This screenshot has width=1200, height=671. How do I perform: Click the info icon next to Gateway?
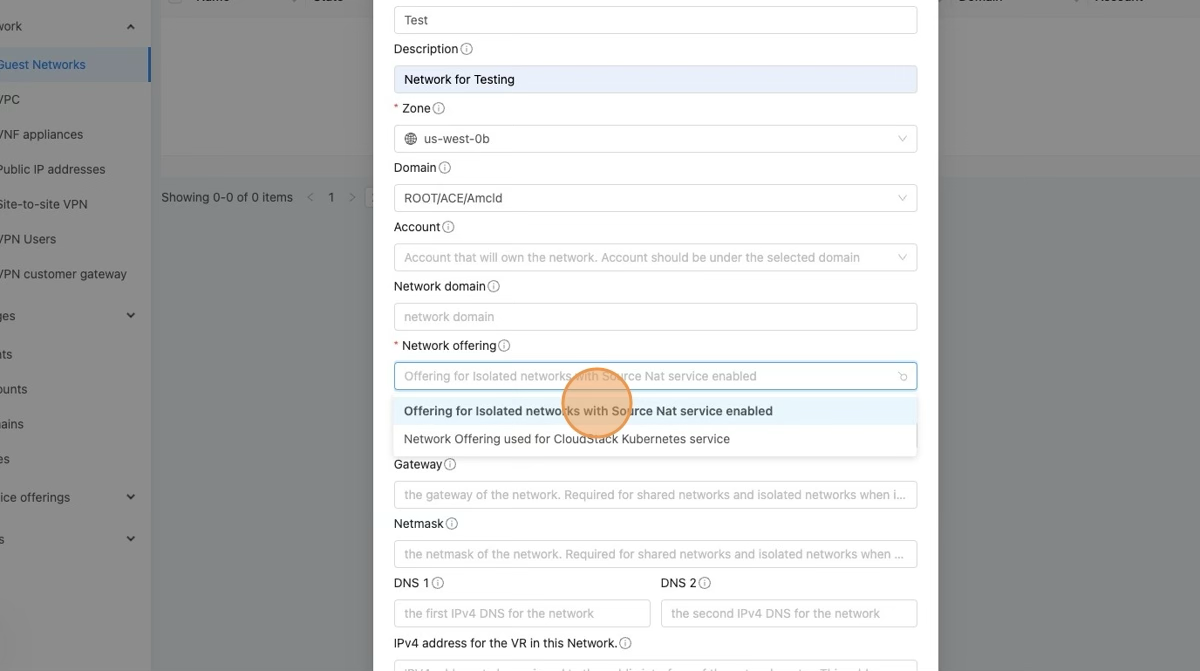pyautogui.click(x=450, y=465)
